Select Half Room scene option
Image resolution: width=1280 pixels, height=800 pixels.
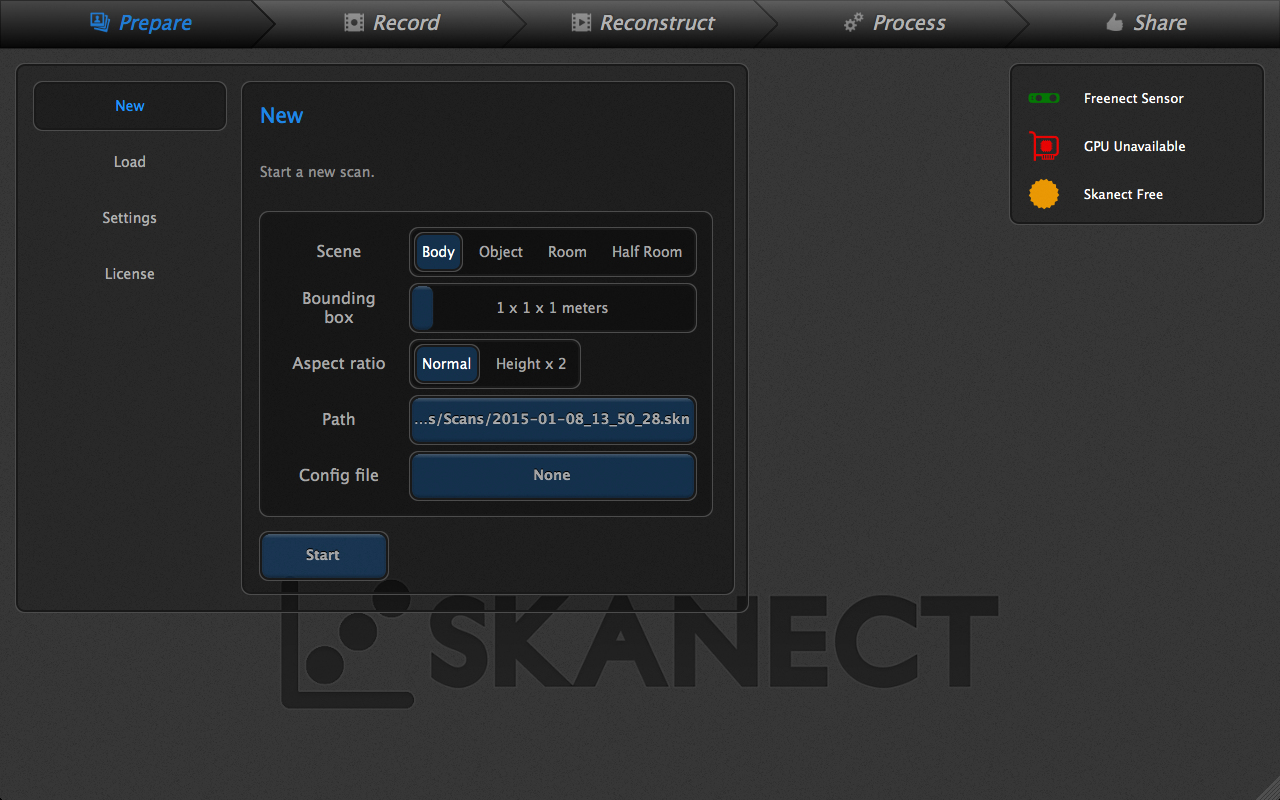(647, 252)
